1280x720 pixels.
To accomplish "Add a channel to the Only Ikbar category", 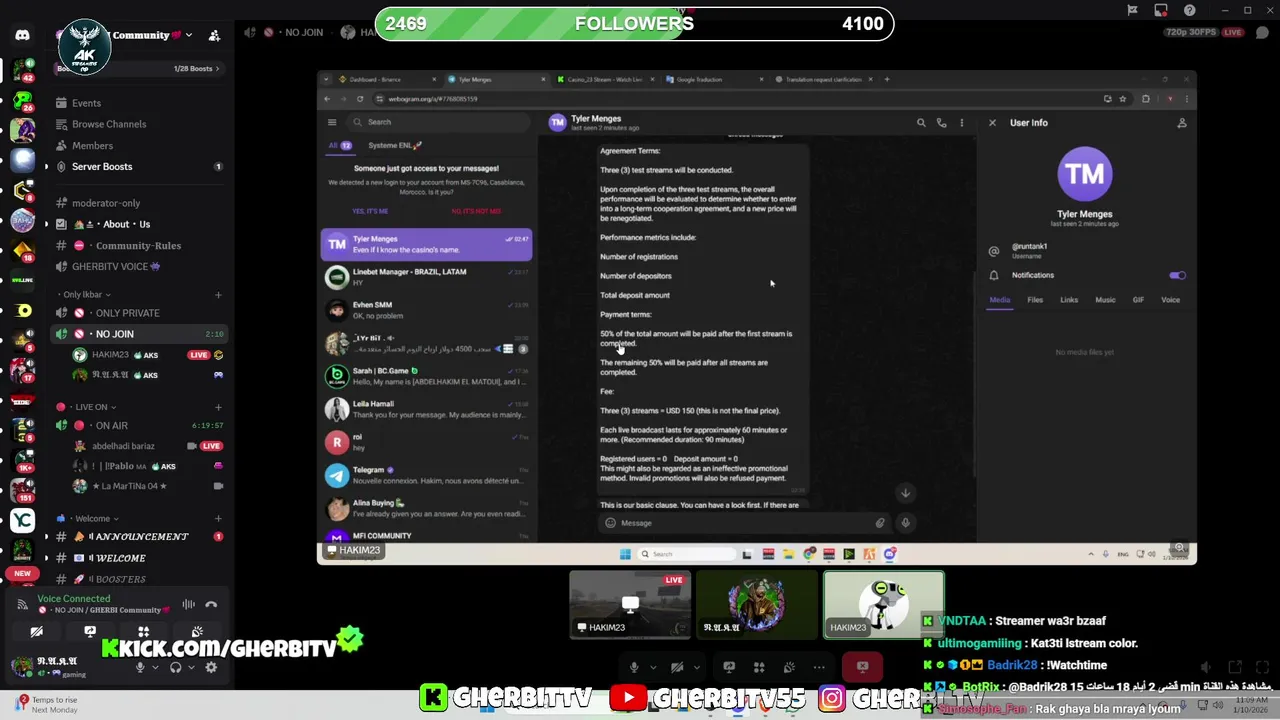I will click(x=218, y=295).
